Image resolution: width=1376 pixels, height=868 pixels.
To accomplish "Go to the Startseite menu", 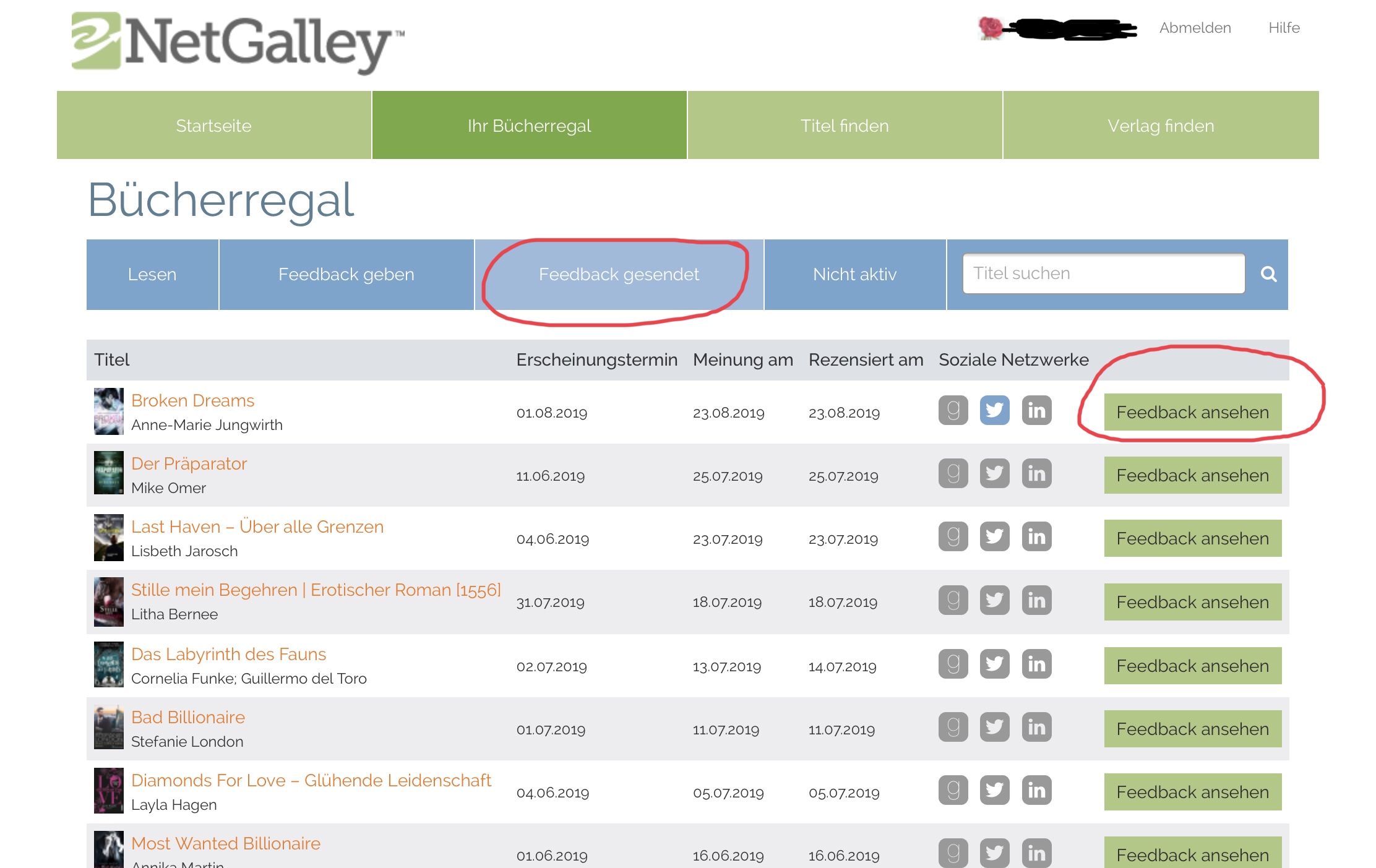I will [214, 125].
